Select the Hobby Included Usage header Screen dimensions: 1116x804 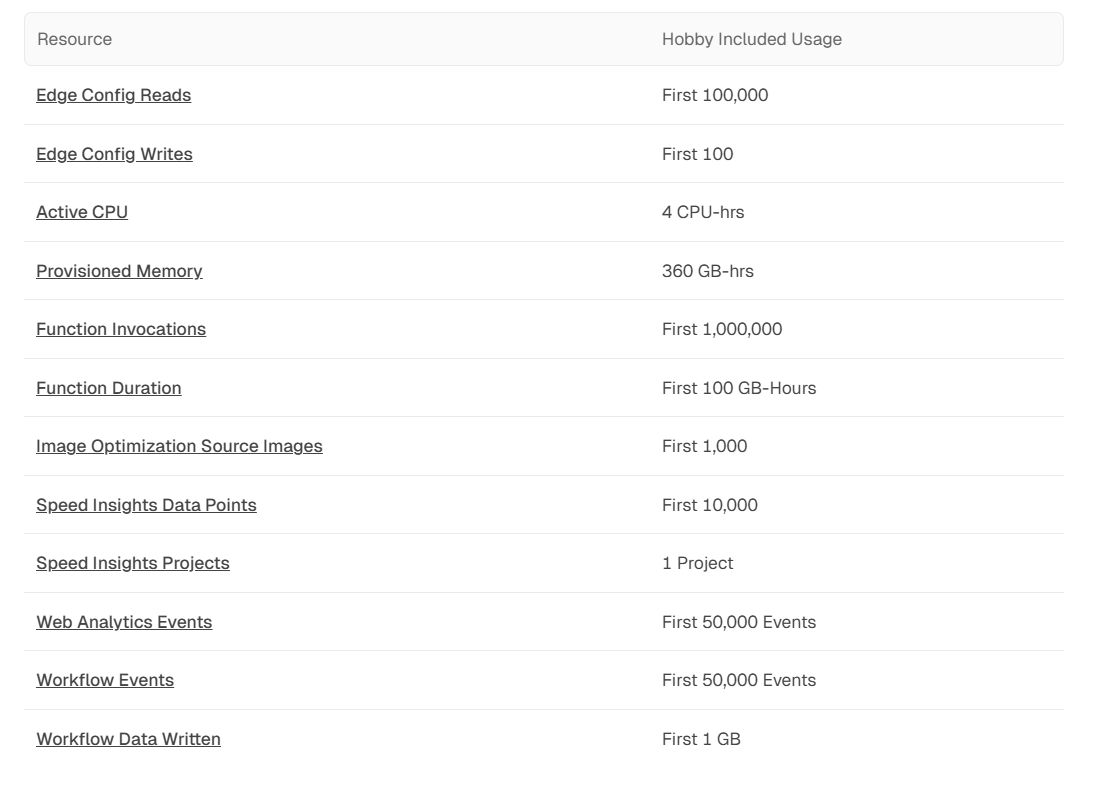pos(752,39)
